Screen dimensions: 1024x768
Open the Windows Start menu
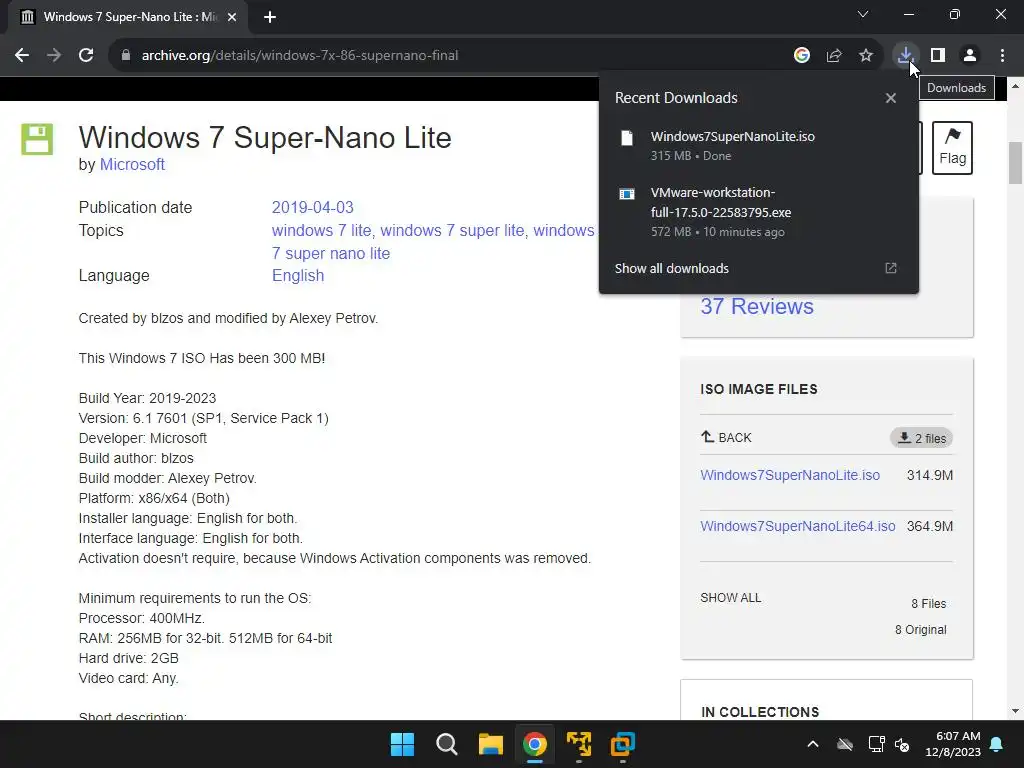pyautogui.click(x=402, y=744)
